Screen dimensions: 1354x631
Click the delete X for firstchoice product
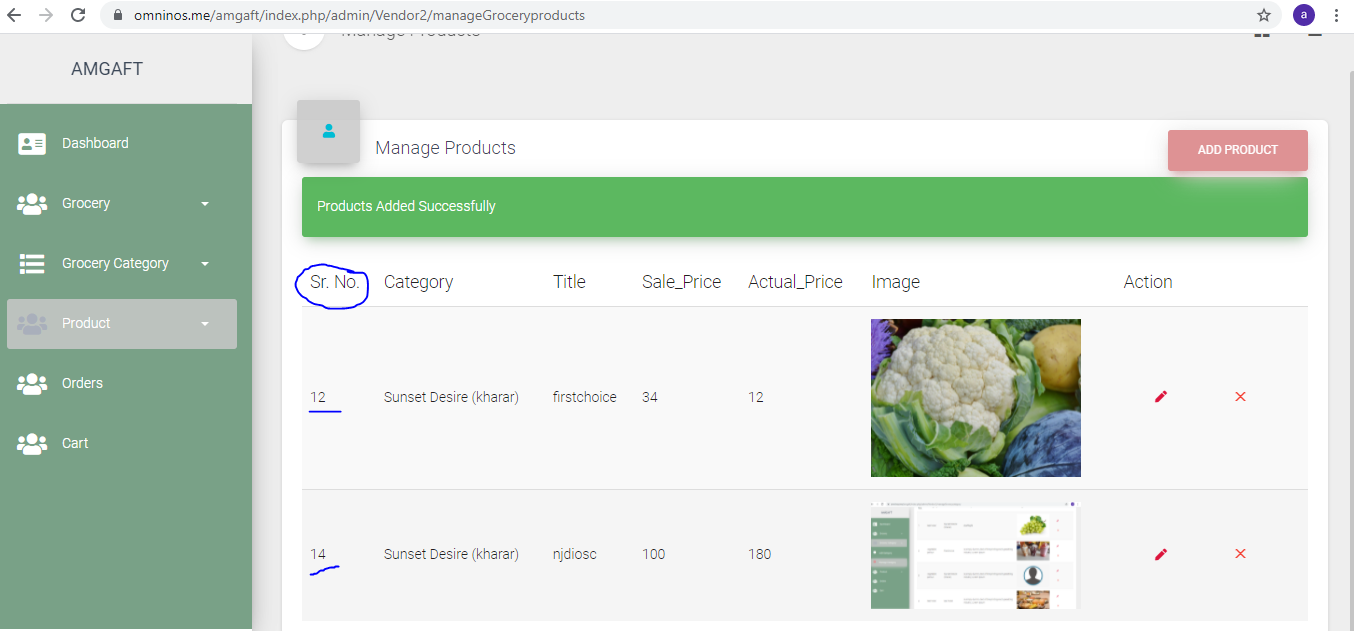[x=1240, y=397]
